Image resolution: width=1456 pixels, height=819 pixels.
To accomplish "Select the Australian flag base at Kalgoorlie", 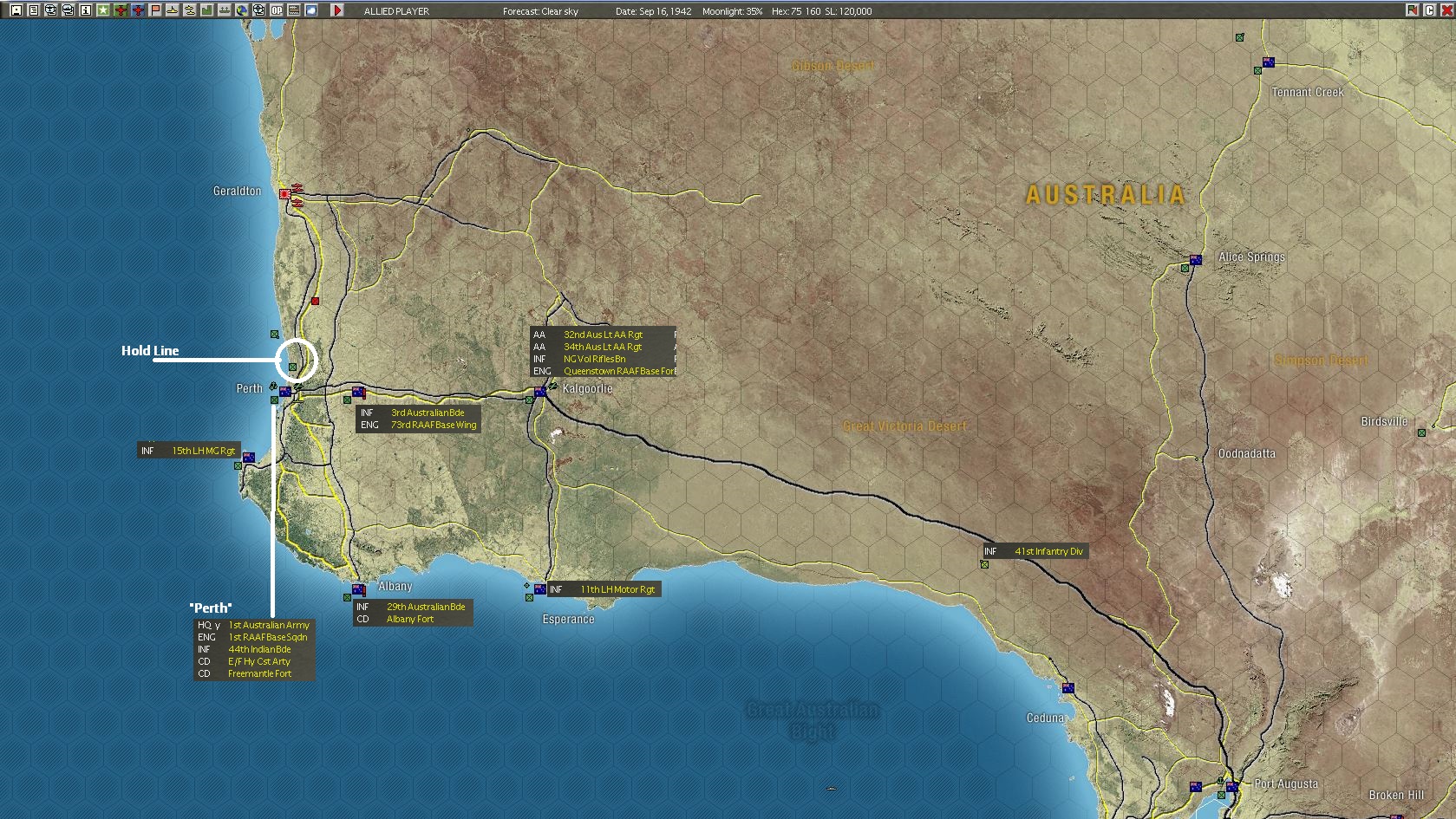I will (540, 392).
